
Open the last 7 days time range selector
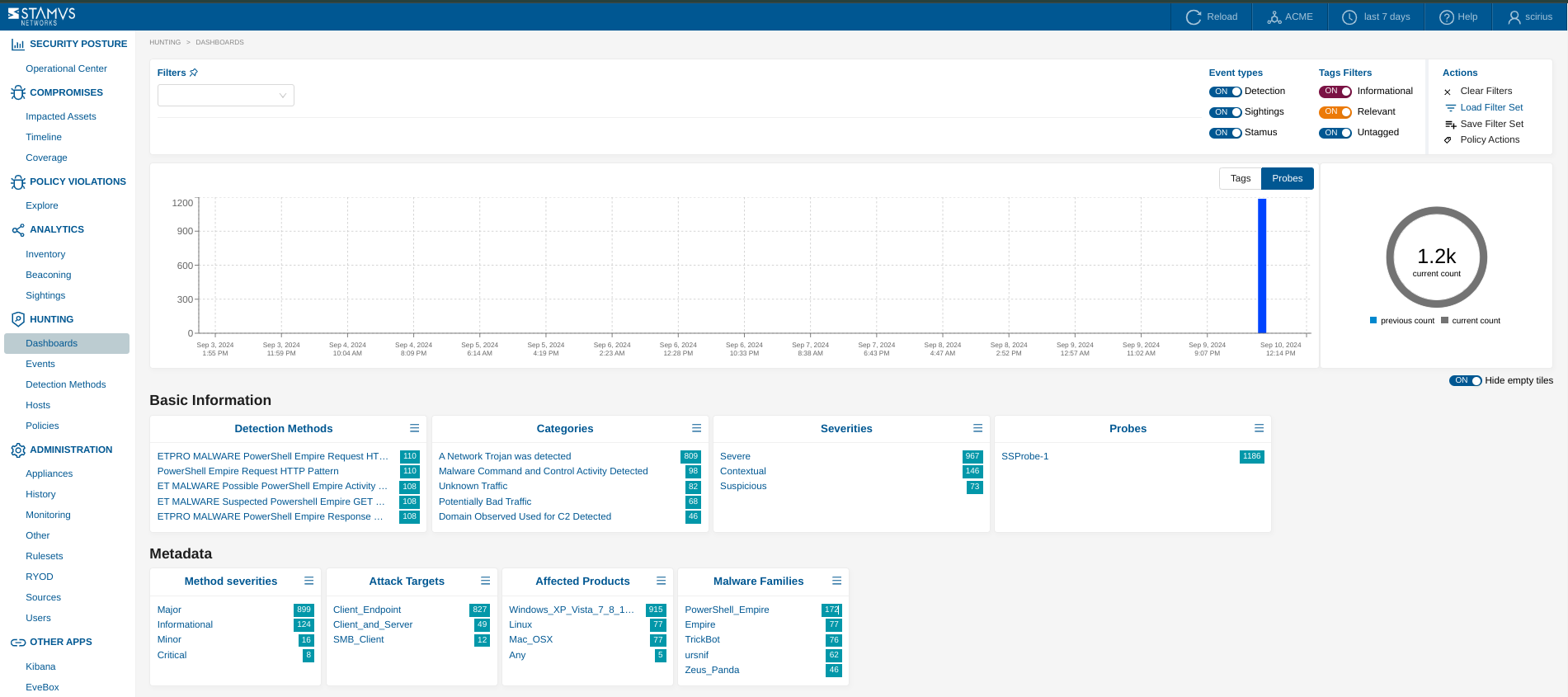tap(1376, 16)
